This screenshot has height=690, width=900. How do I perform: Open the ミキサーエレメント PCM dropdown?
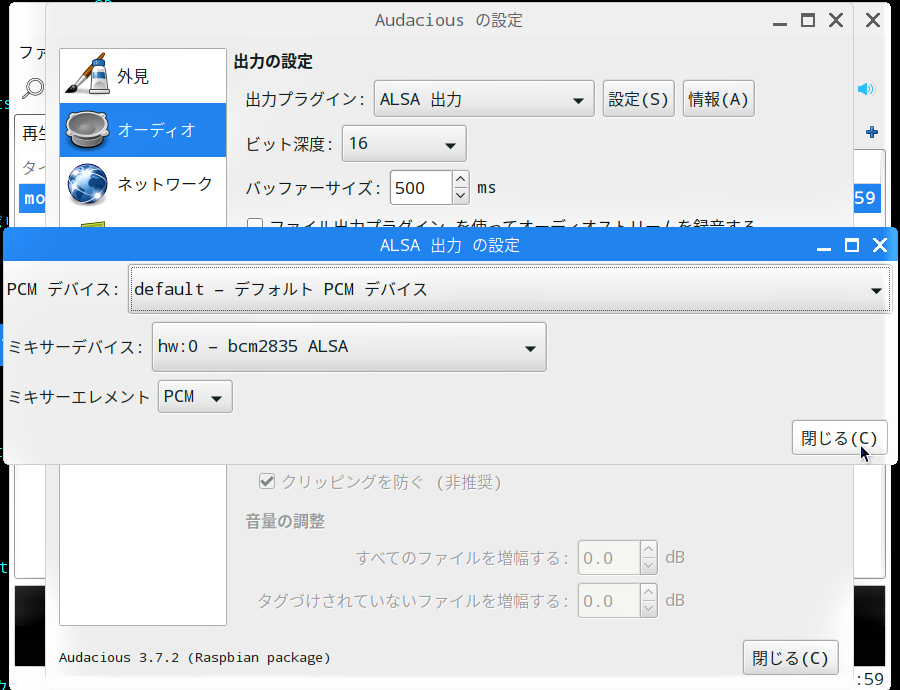(x=195, y=397)
